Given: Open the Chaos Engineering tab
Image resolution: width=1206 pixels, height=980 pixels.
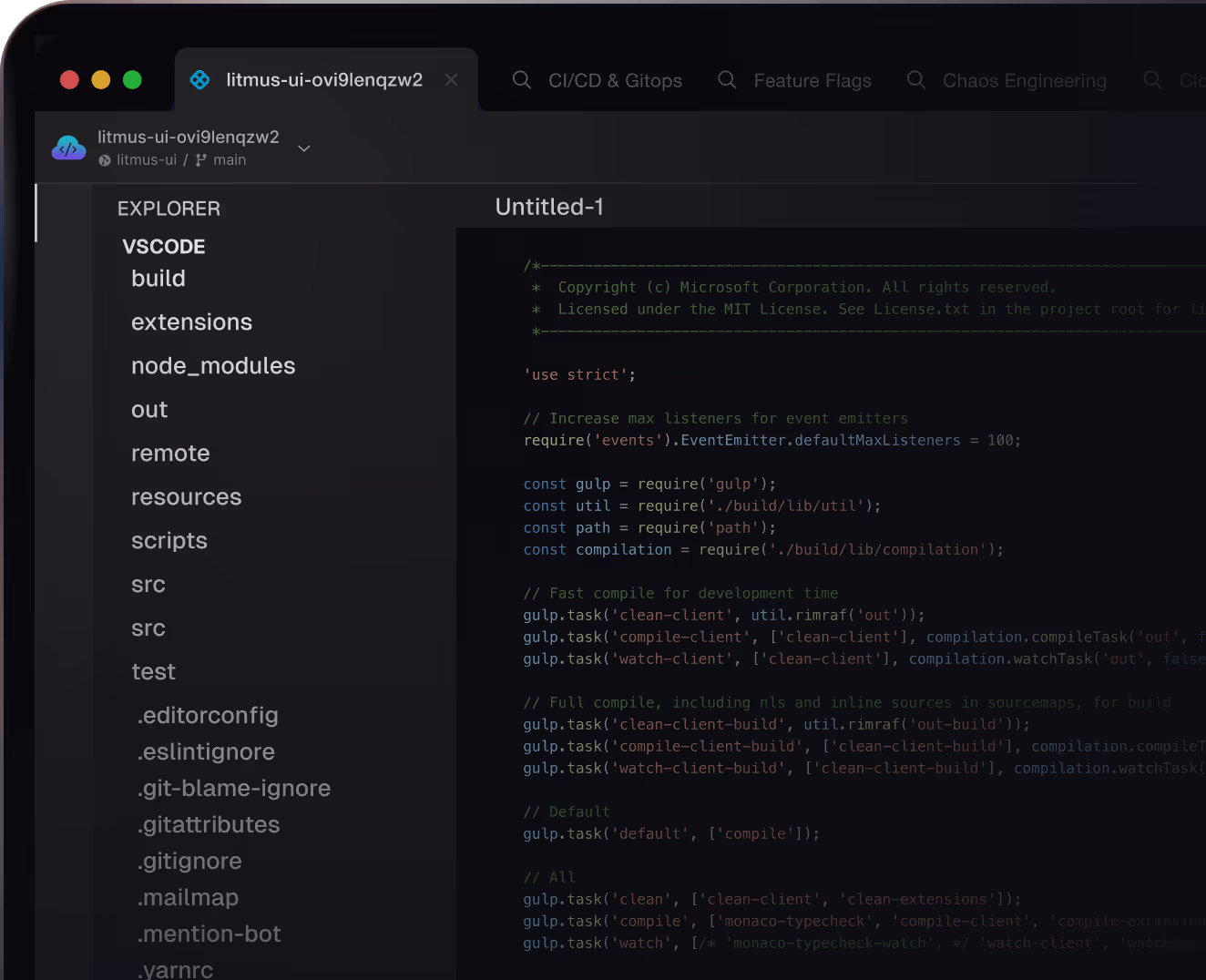Looking at the screenshot, I should coord(1025,80).
